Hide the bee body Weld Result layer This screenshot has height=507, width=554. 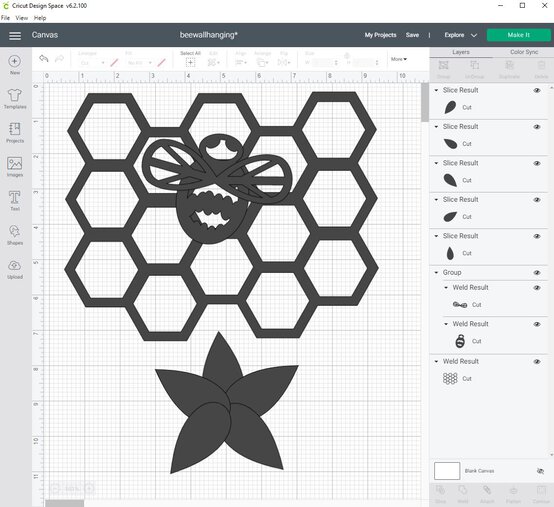[537, 324]
